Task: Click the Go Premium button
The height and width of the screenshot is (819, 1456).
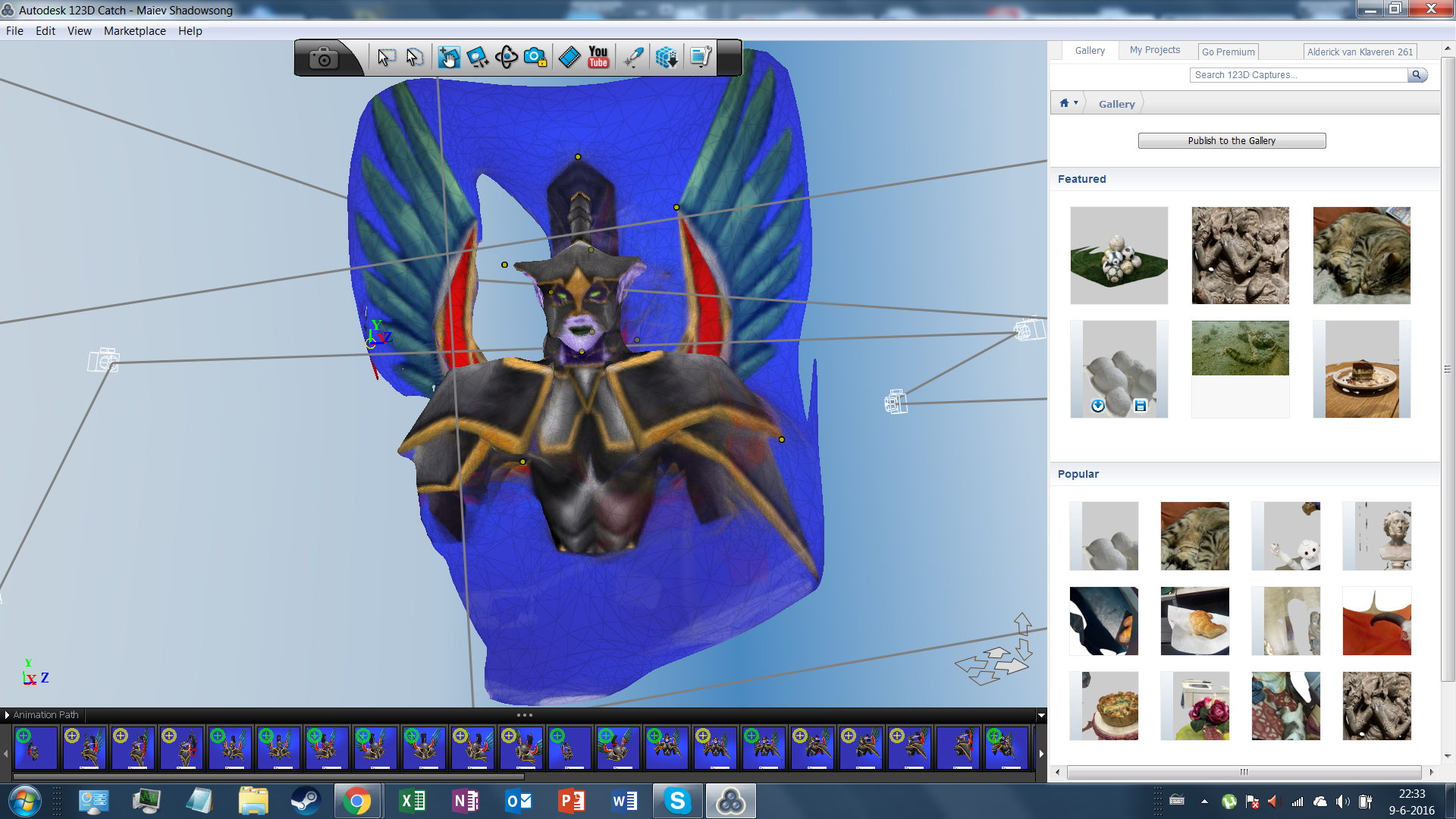Action: (x=1228, y=52)
